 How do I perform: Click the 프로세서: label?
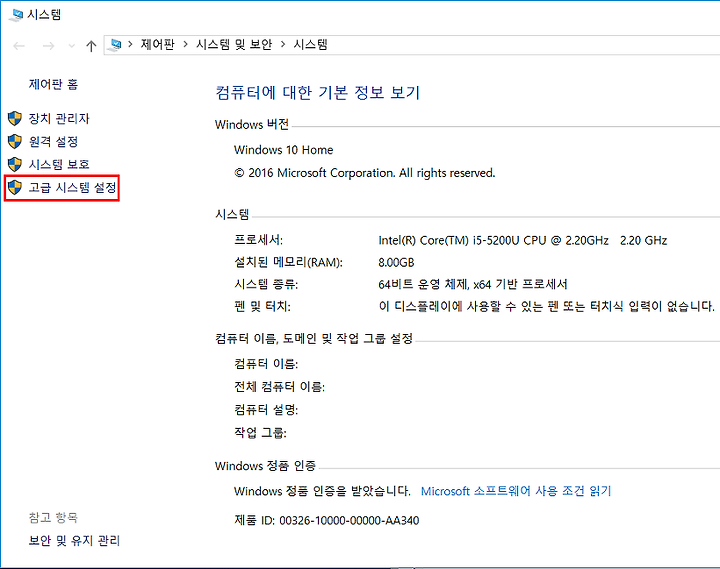point(259,240)
